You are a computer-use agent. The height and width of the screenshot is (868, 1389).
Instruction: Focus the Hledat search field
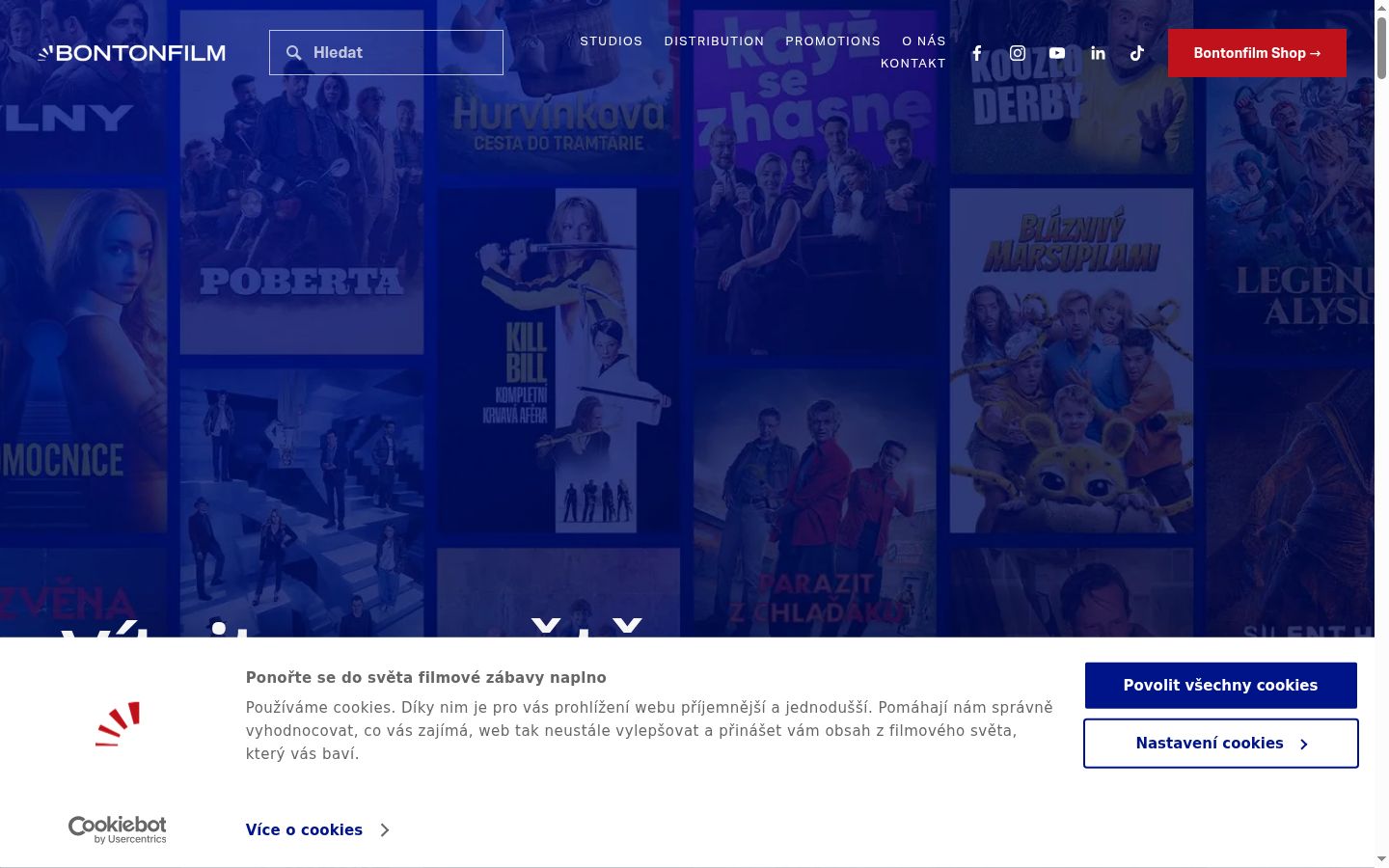(386, 52)
